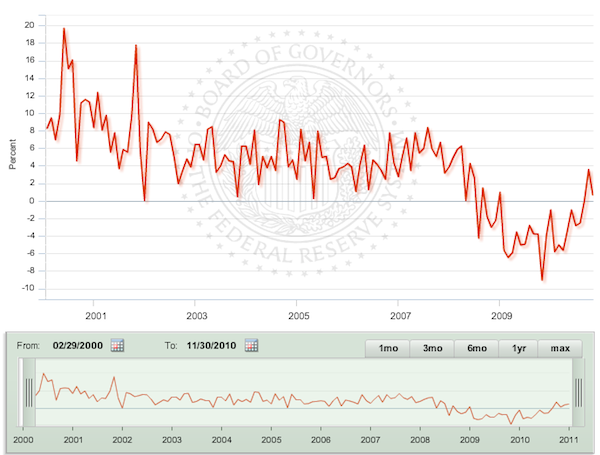The height and width of the screenshot is (455, 600).
Task: Select the 3mo zoom range button
Action: (x=432, y=348)
